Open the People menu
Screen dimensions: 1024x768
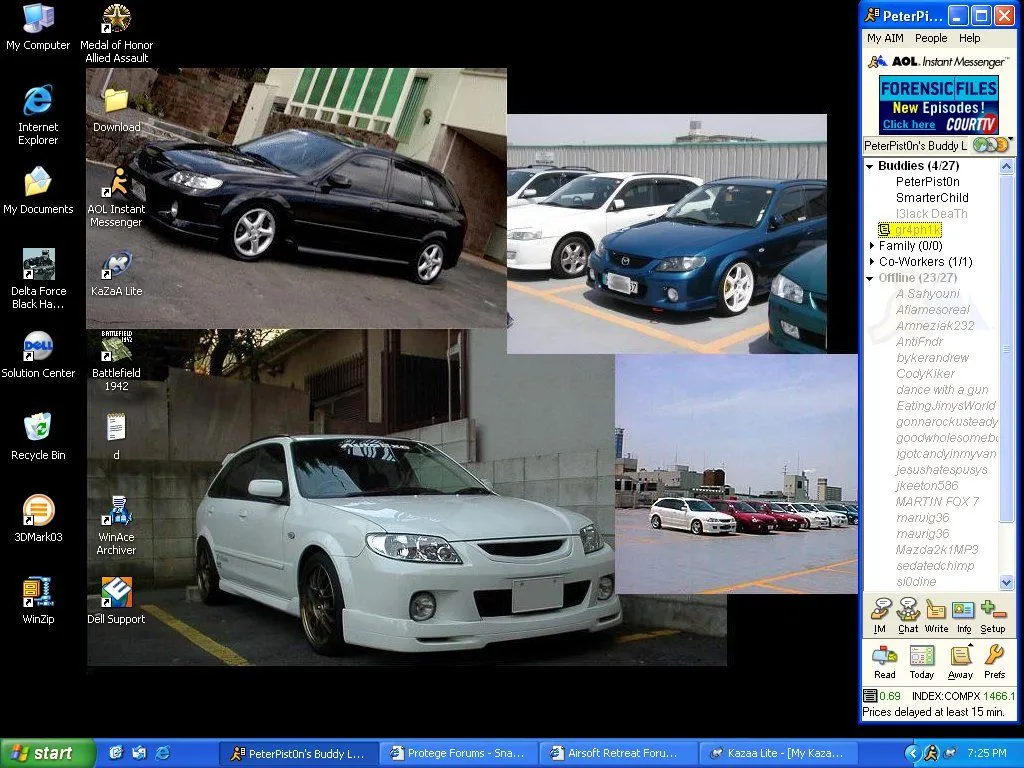(931, 38)
